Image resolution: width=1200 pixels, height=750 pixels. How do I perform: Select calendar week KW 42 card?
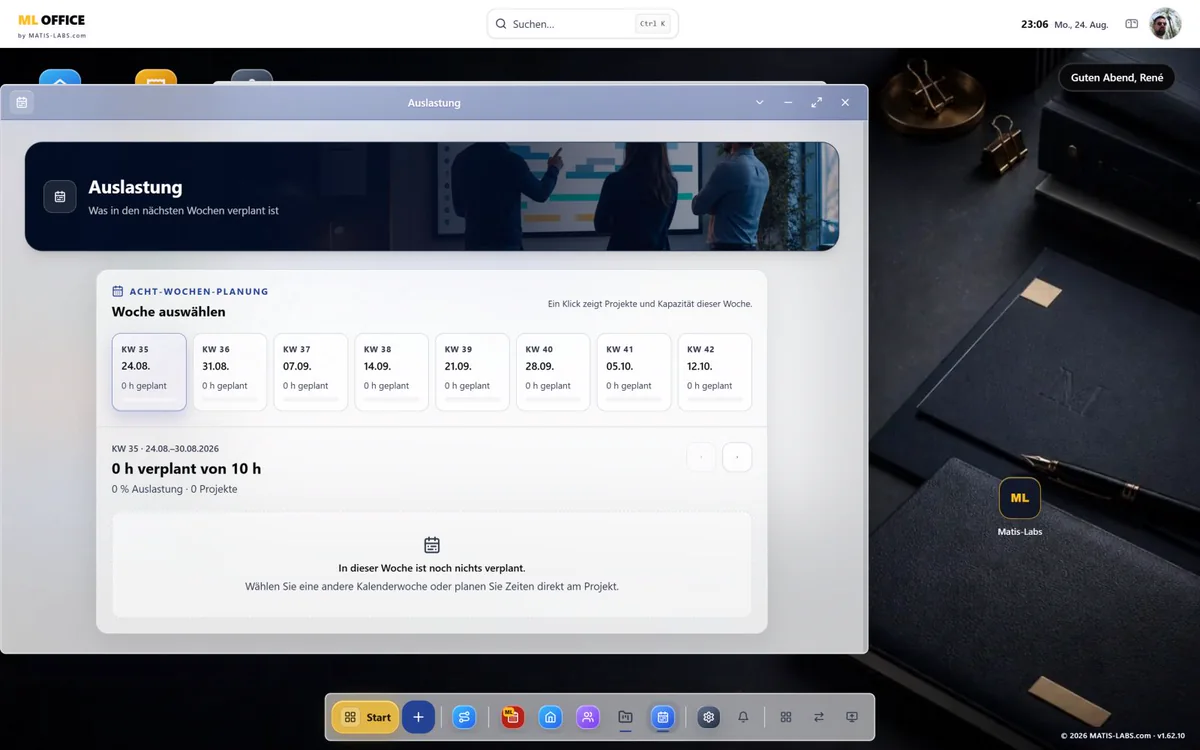click(715, 372)
